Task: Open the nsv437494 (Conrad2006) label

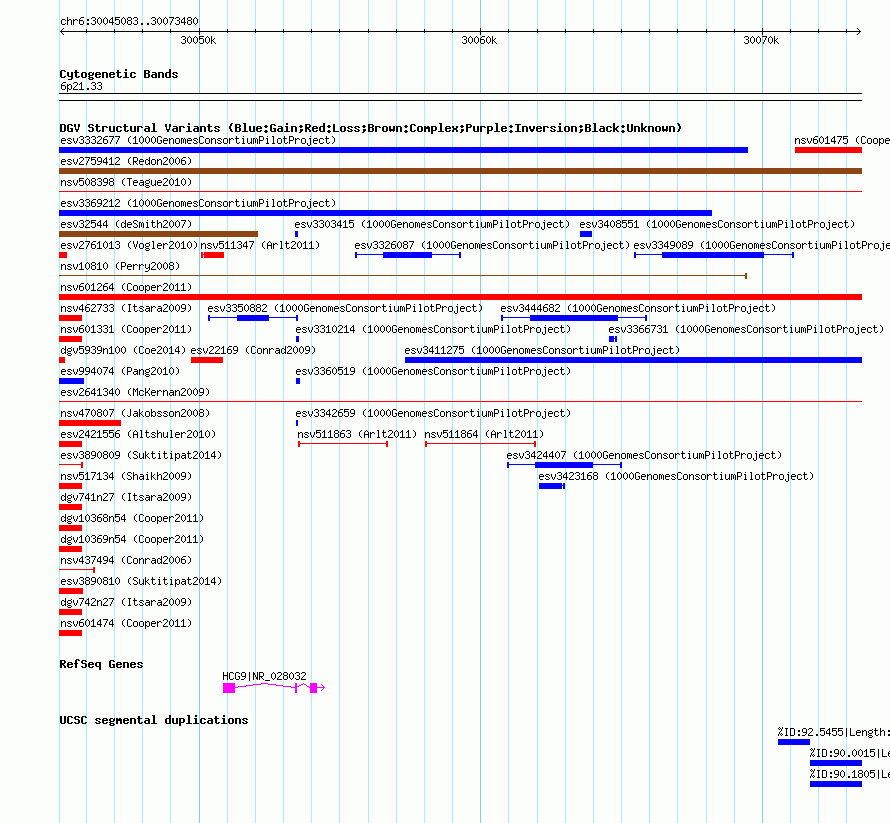Action: (x=126, y=560)
